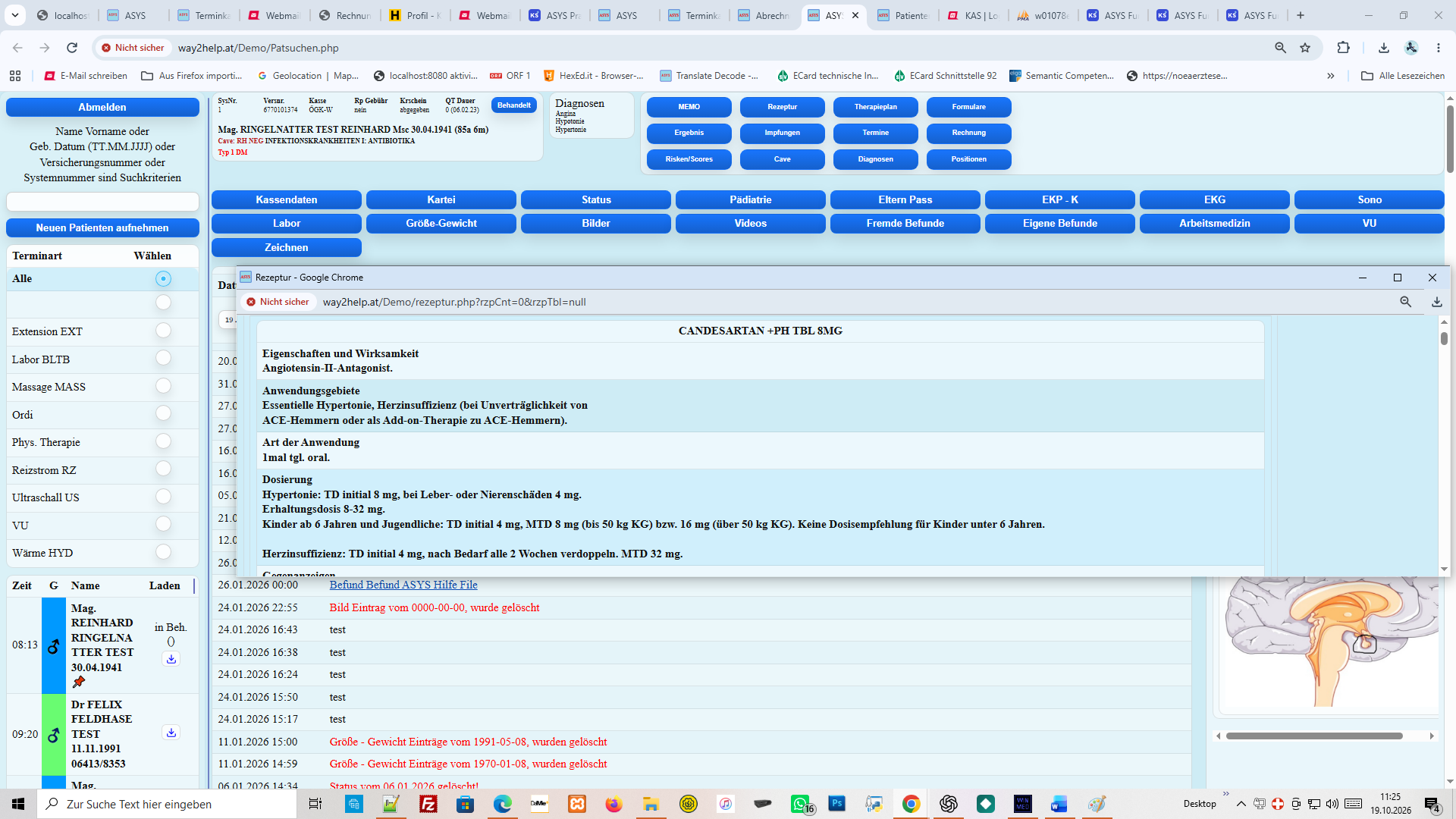Click the zoom magnifier in main Chrome address bar
1456x819 pixels.
pos(1280,48)
